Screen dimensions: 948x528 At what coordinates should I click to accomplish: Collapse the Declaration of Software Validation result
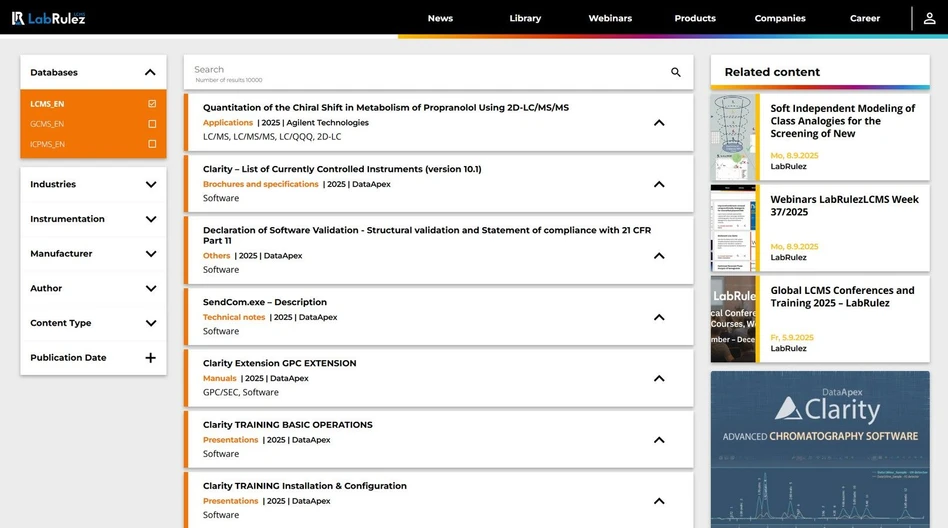[x=659, y=256]
